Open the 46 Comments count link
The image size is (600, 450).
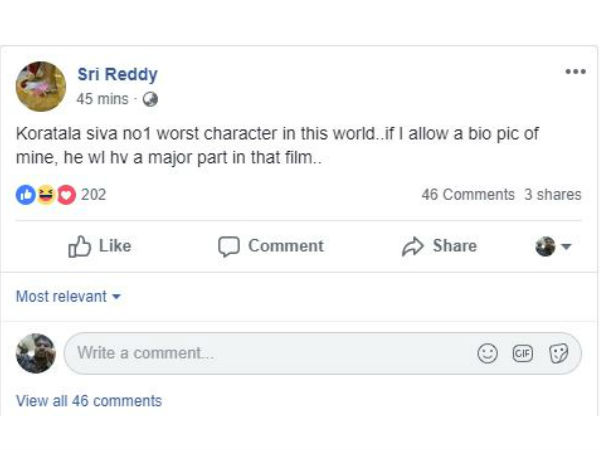(468, 195)
